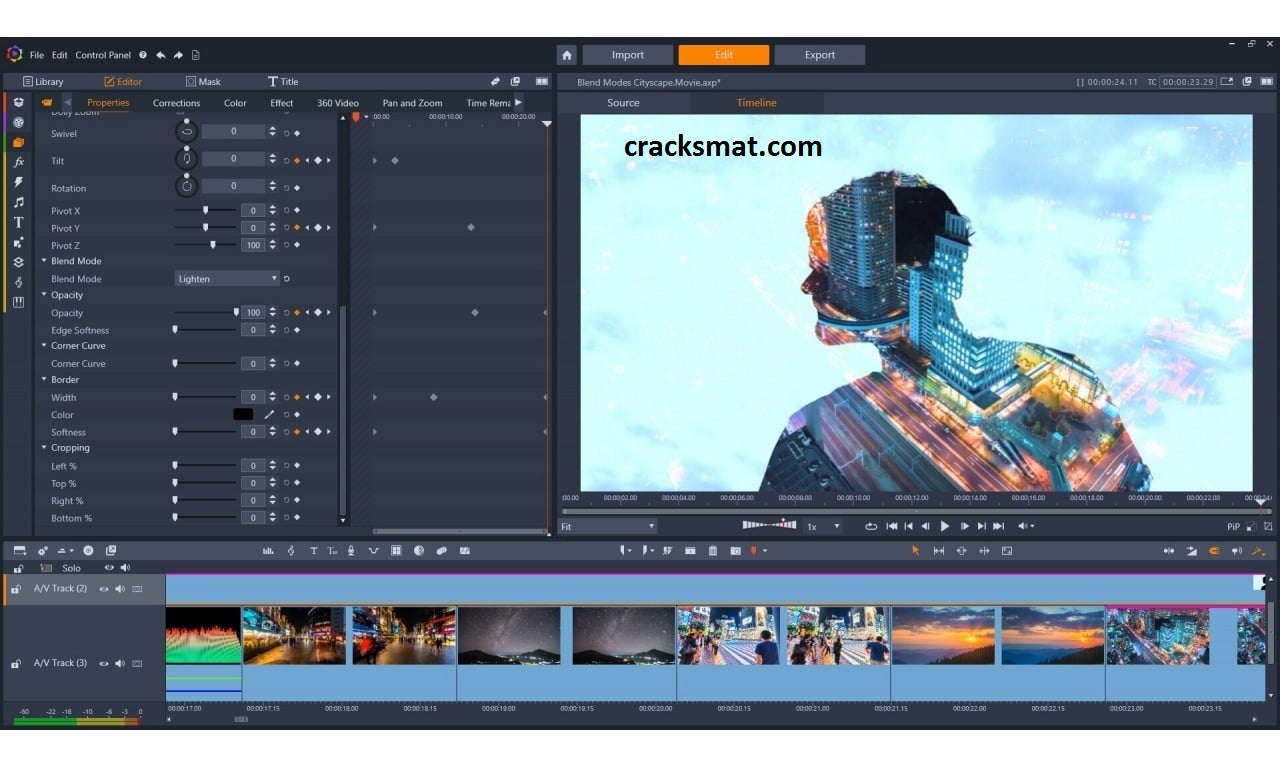Toggle lock on A/V Track (2)
Viewport: 1280px width, 768px height.
click(16, 589)
